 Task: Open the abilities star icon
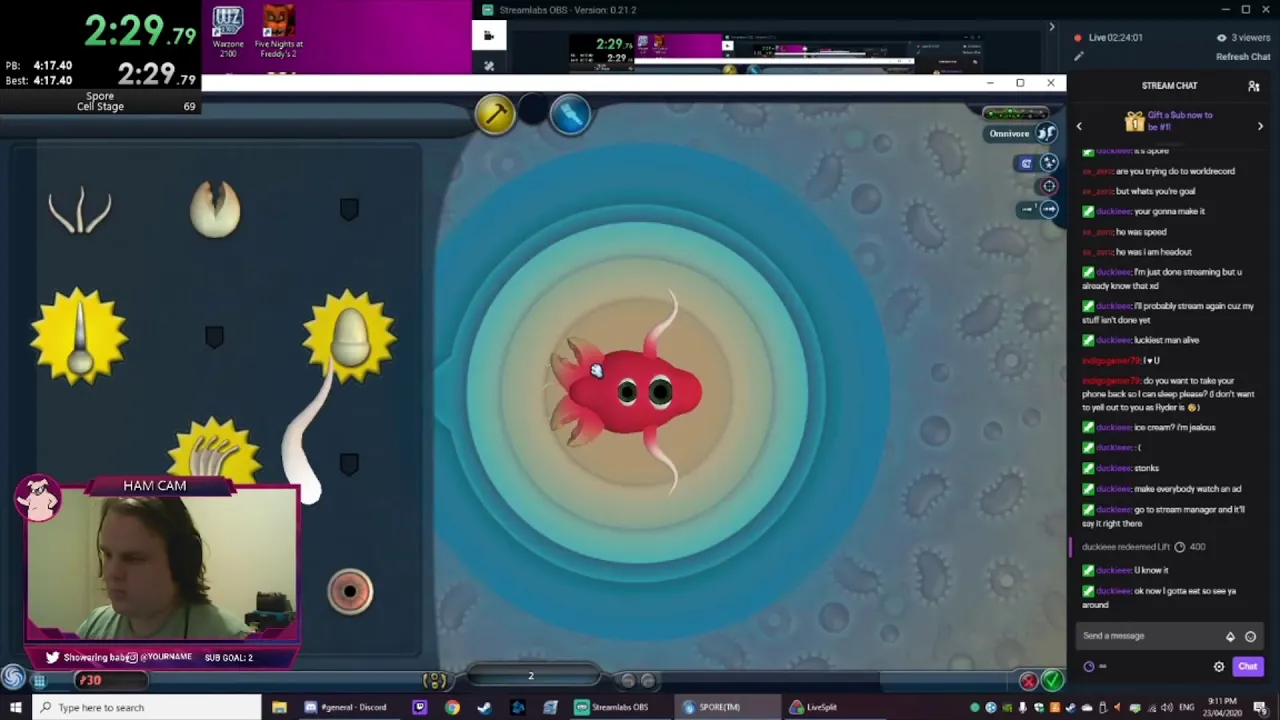point(1049,163)
